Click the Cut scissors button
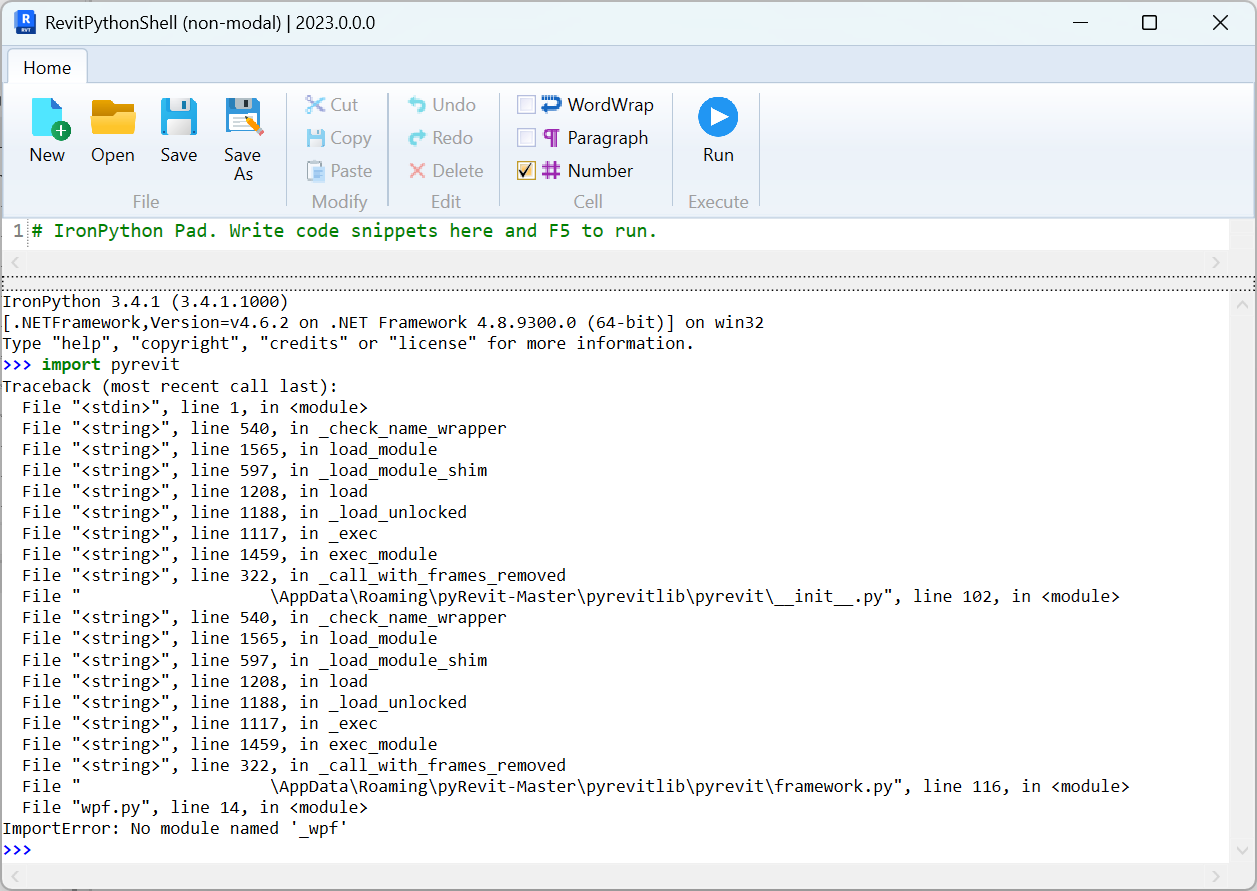1257x891 pixels. (x=331, y=105)
